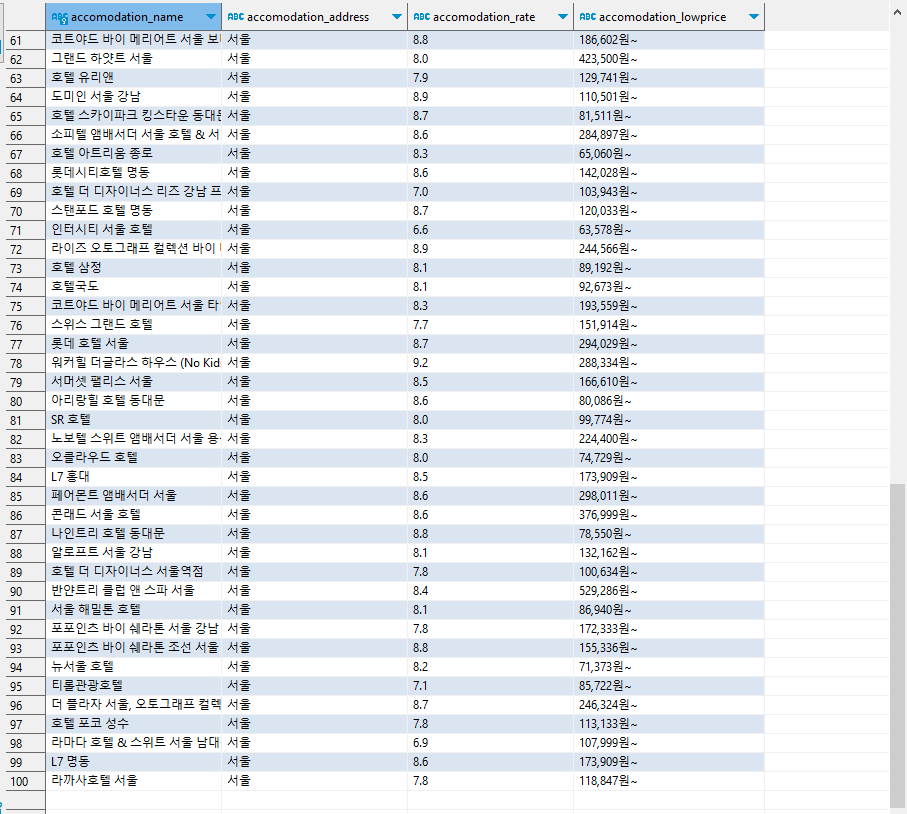Open accomodation_name column filter dropdown
This screenshot has width=907, height=814.
click(211, 17)
